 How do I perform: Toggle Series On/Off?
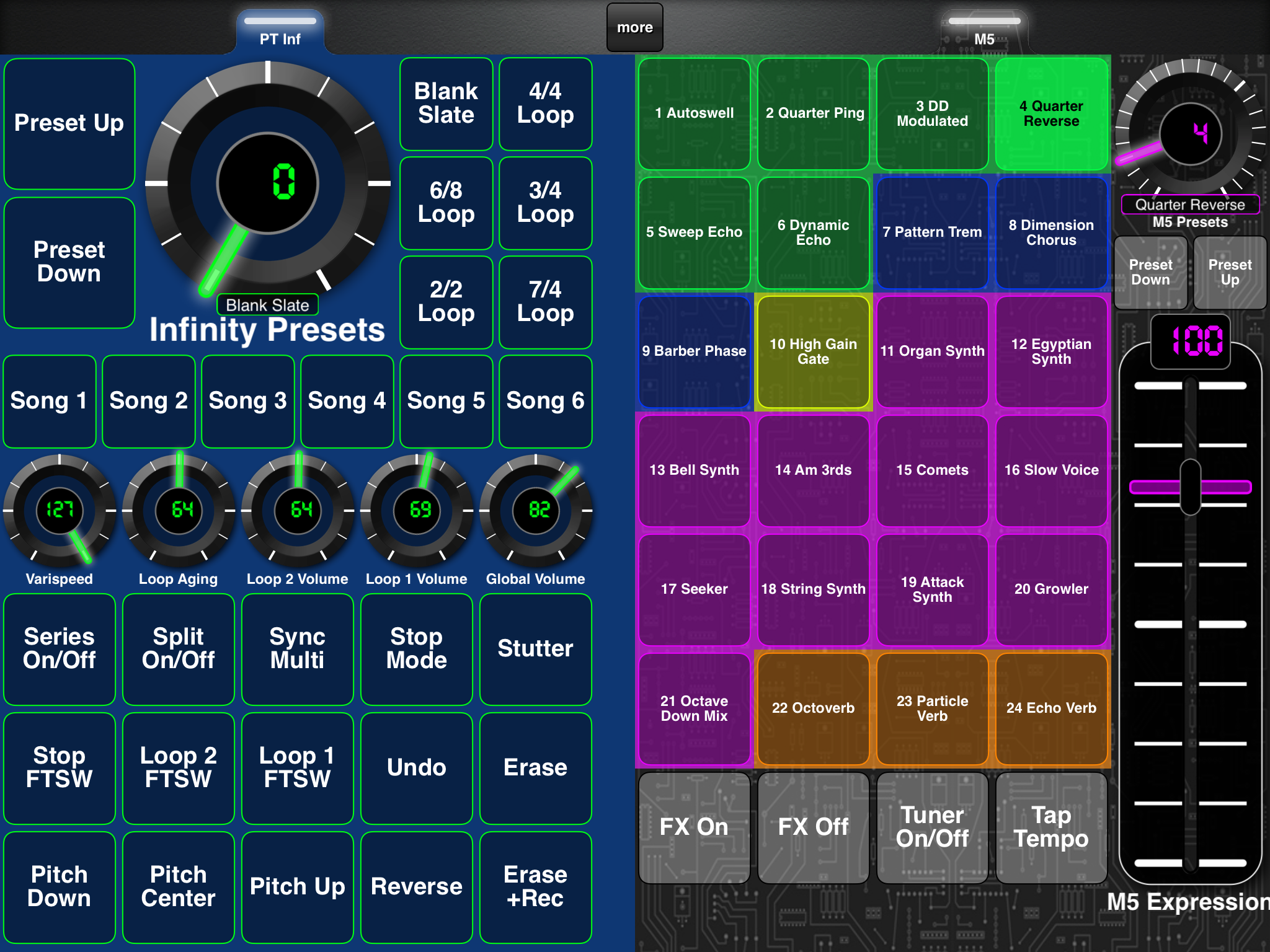[x=60, y=649]
